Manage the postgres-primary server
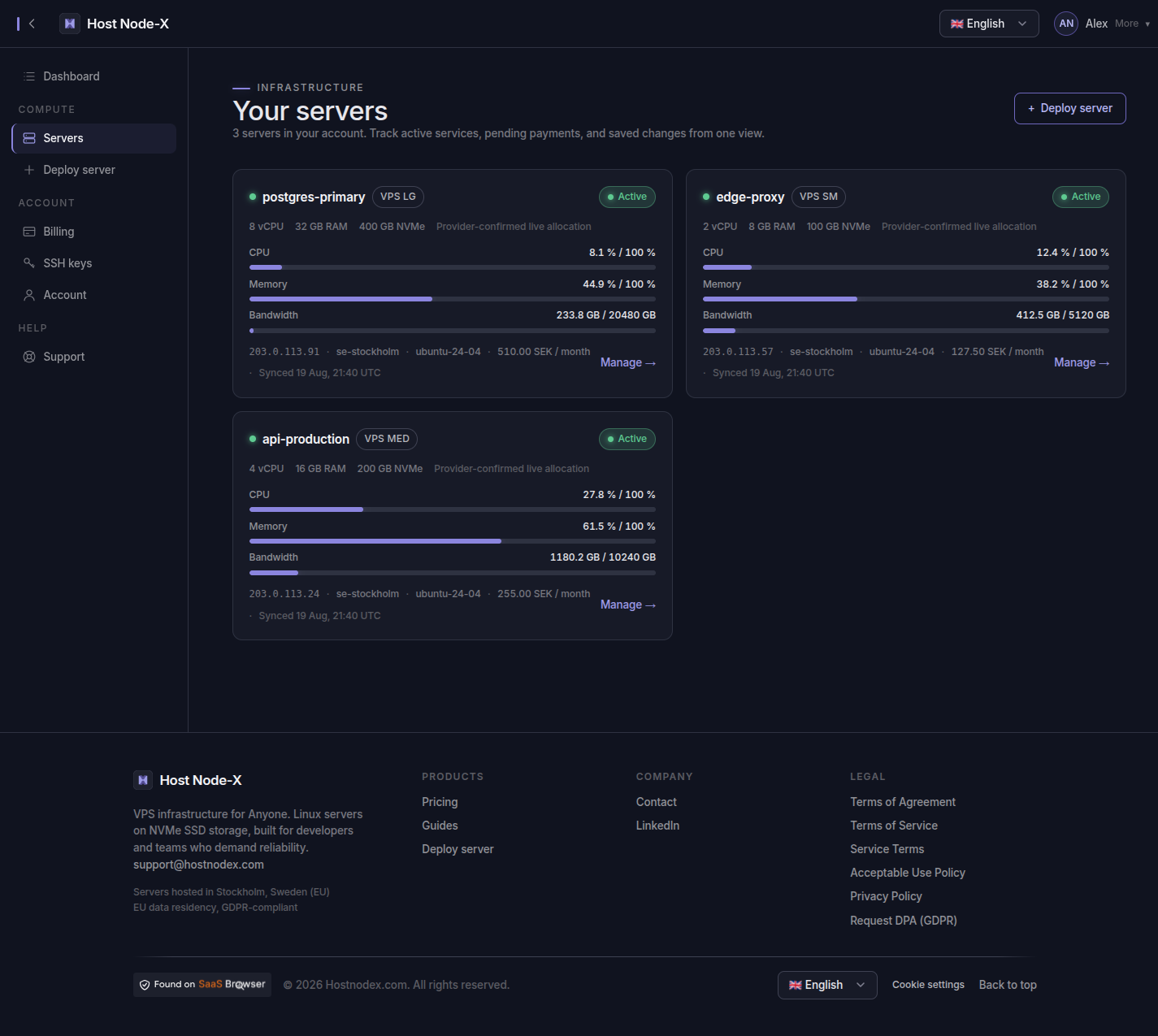The height and width of the screenshot is (1036, 1158). pyautogui.click(x=627, y=362)
